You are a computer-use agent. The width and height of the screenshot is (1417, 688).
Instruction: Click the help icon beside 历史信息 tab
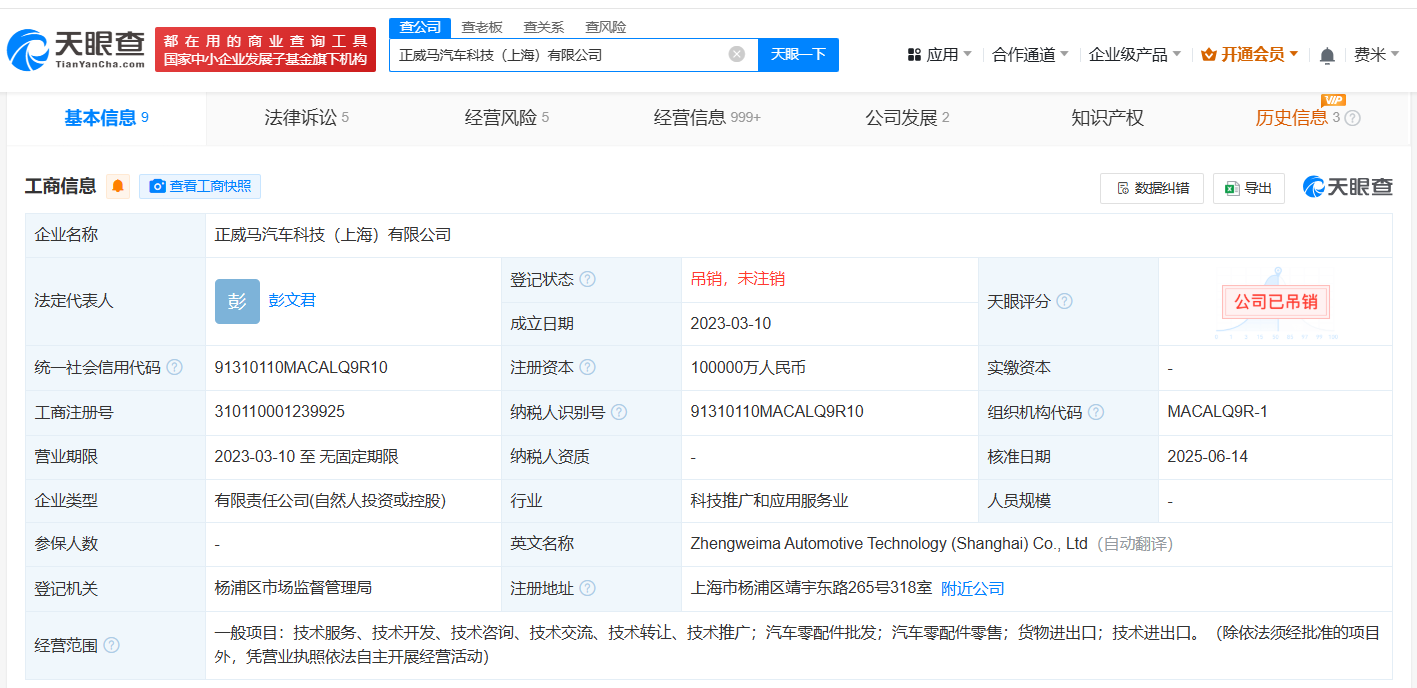[x=1352, y=118]
